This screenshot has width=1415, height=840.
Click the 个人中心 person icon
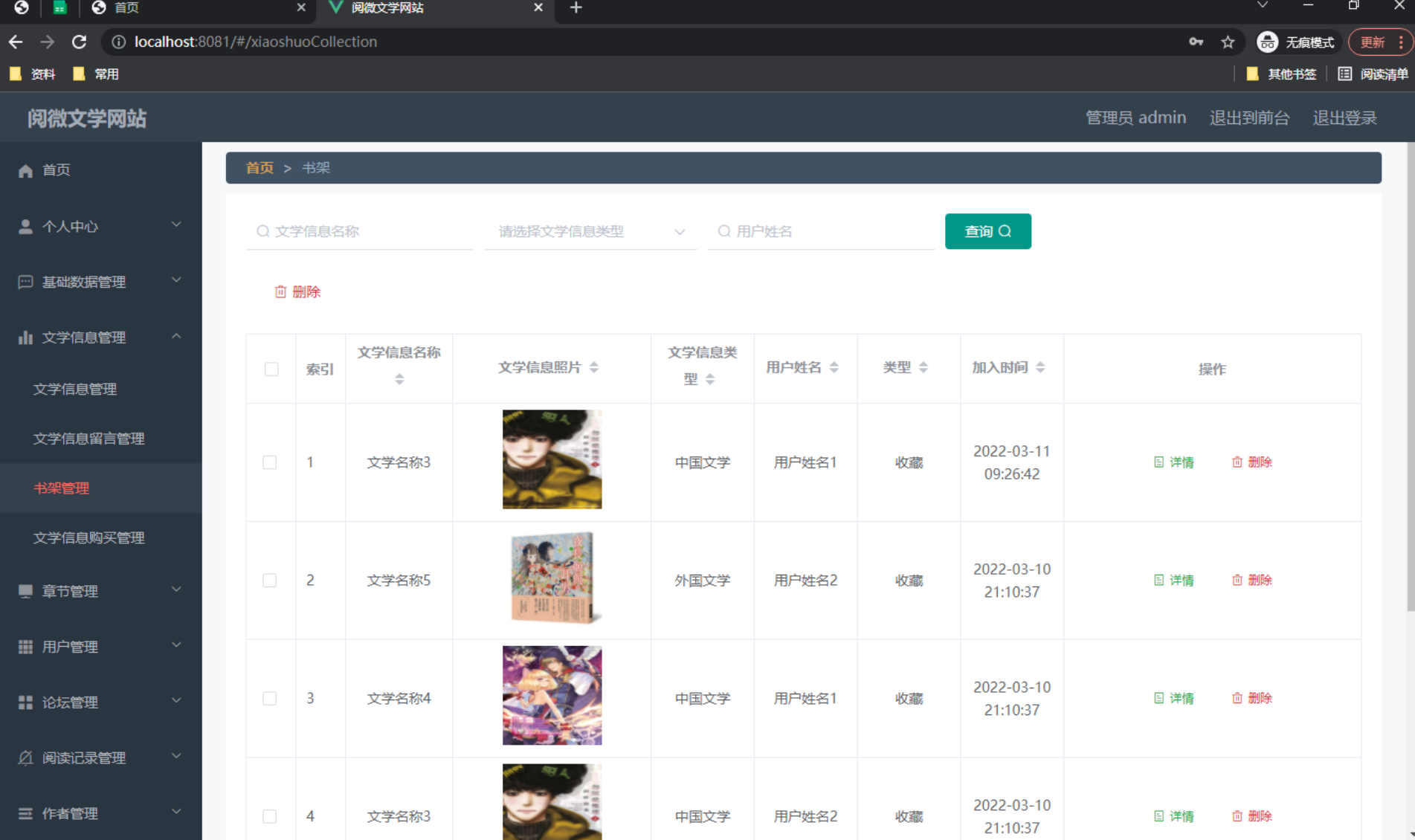point(25,225)
